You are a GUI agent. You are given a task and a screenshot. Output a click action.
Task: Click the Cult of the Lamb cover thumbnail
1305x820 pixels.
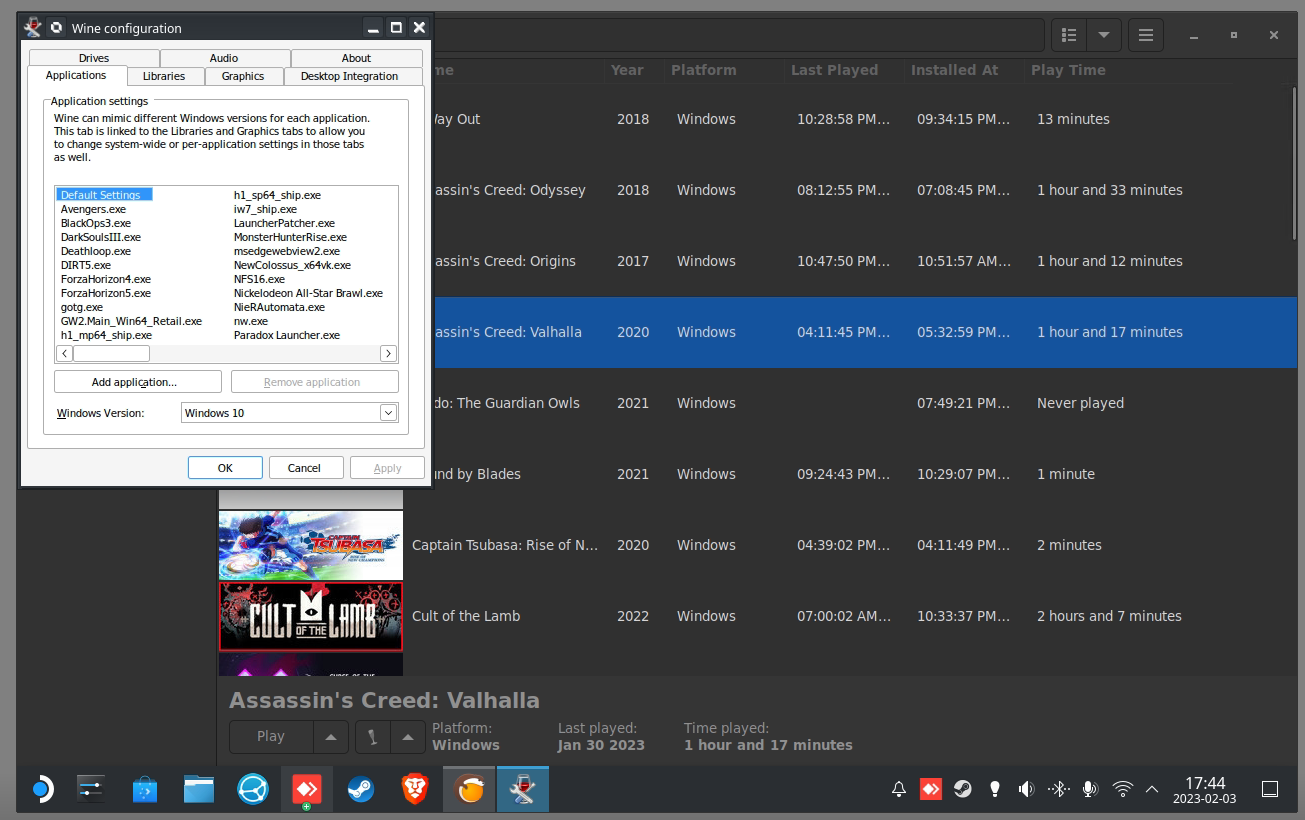[311, 616]
